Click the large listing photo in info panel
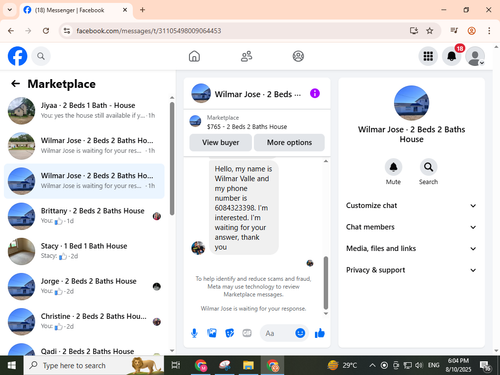Viewport: 500px width, 375px height. coord(411,103)
